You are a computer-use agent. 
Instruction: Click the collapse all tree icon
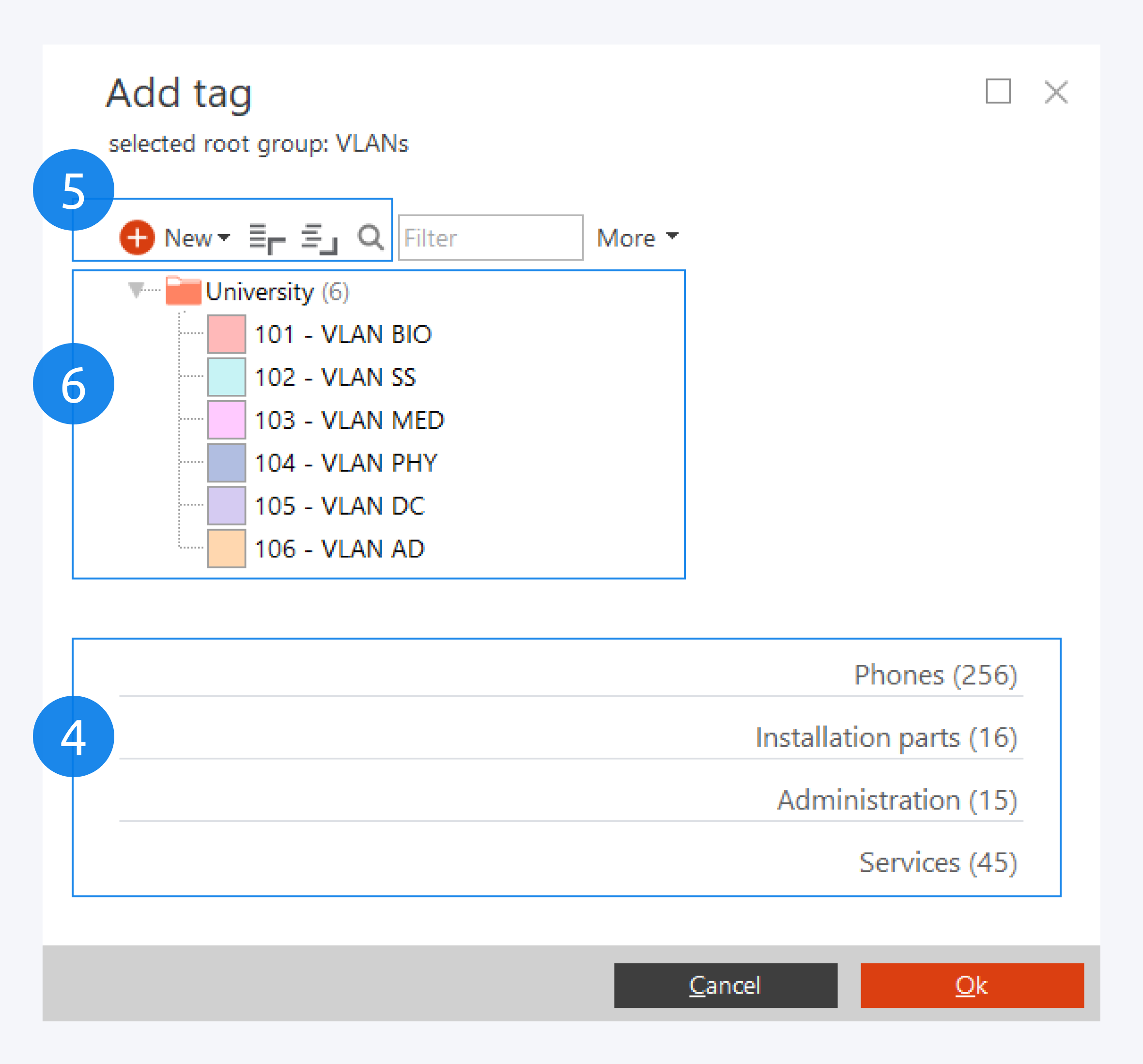pos(319,238)
